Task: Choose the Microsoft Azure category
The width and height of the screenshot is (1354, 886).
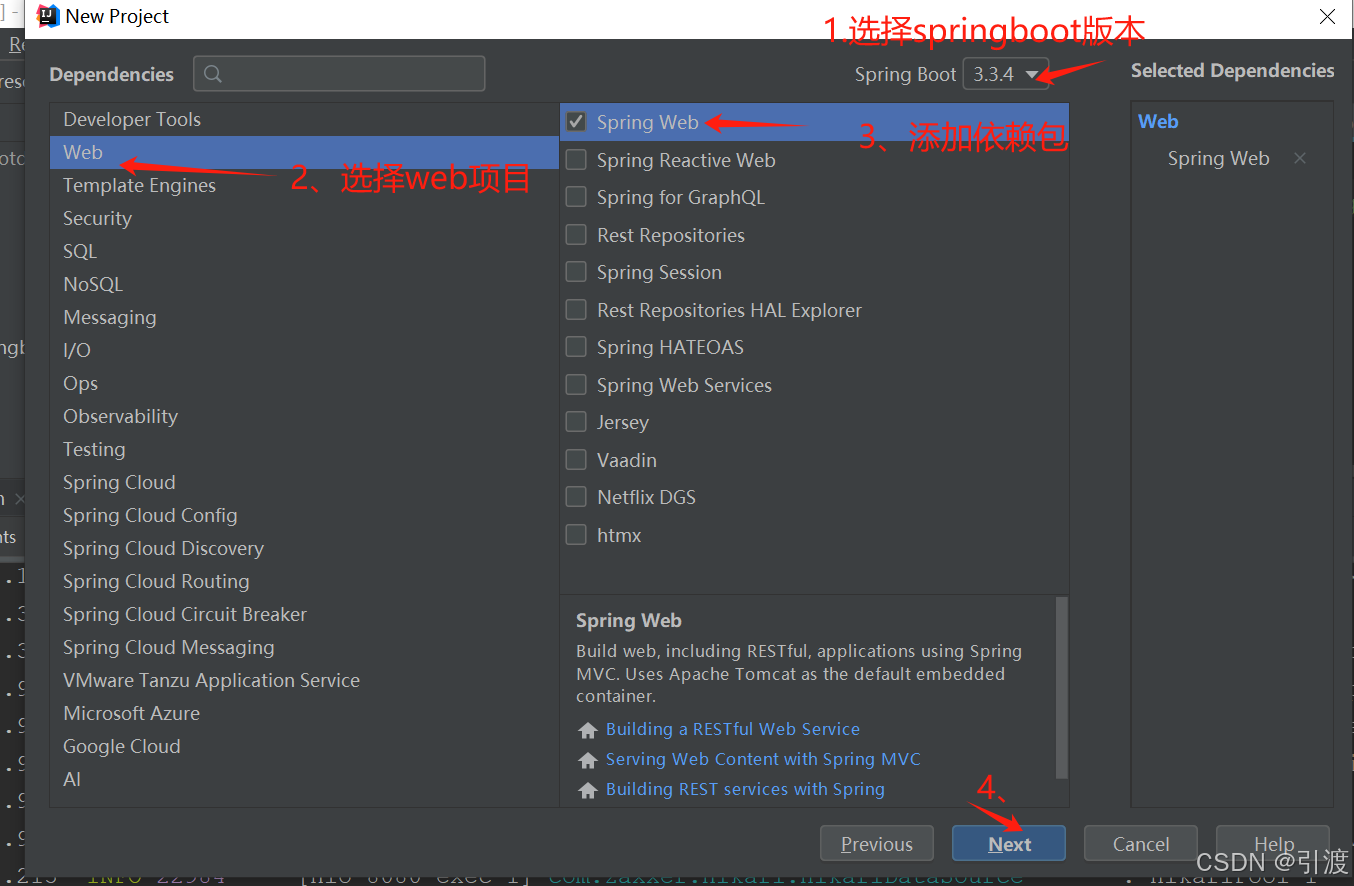Action: 304,713
